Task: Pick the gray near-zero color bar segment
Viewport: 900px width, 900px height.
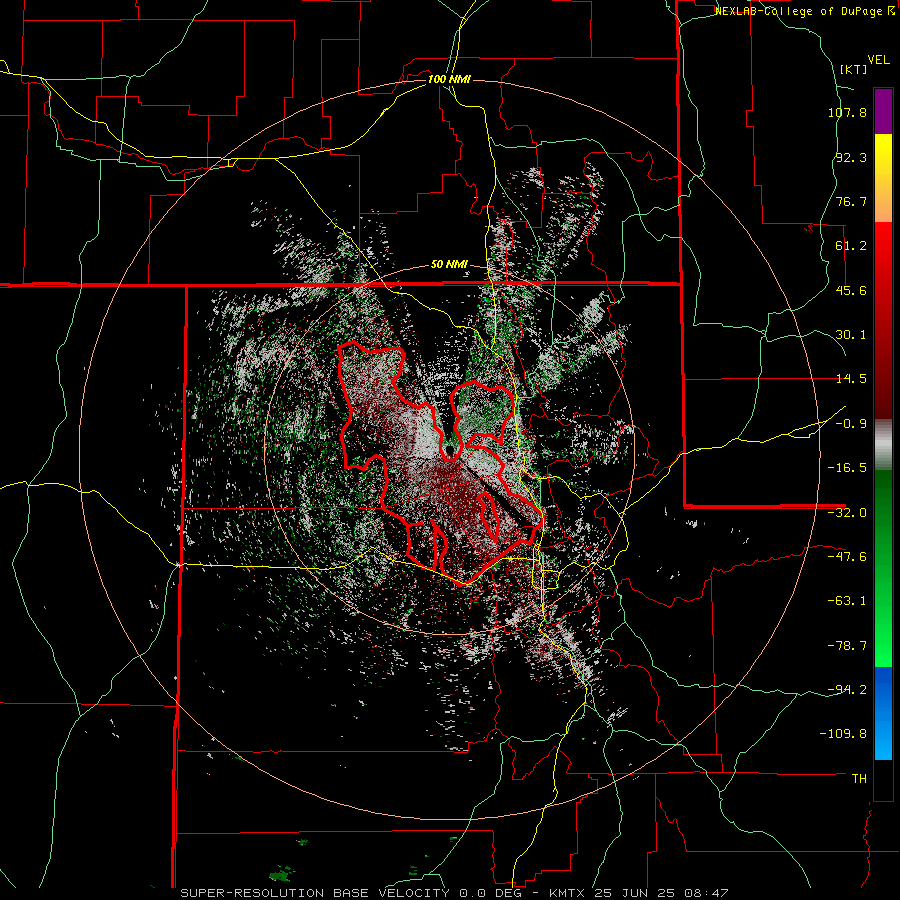Action: [x=883, y=445]
